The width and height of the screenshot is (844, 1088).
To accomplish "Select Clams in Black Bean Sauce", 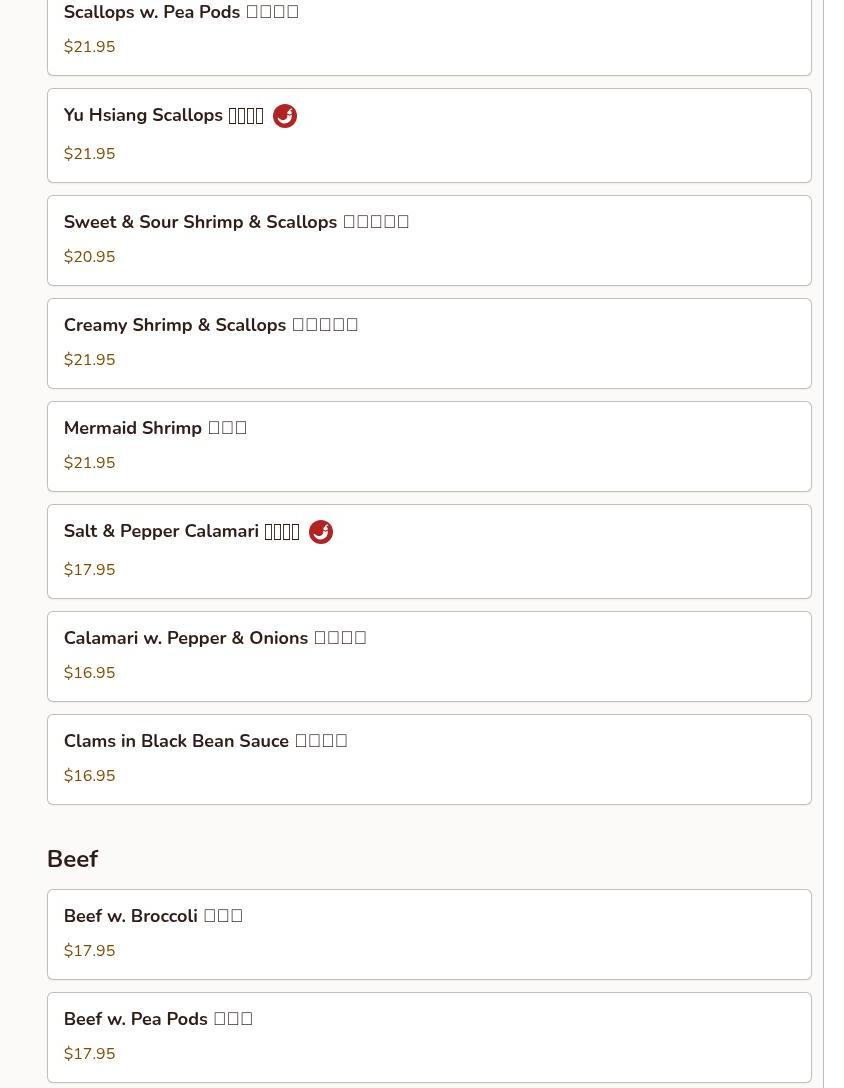I will pos(429,760).
